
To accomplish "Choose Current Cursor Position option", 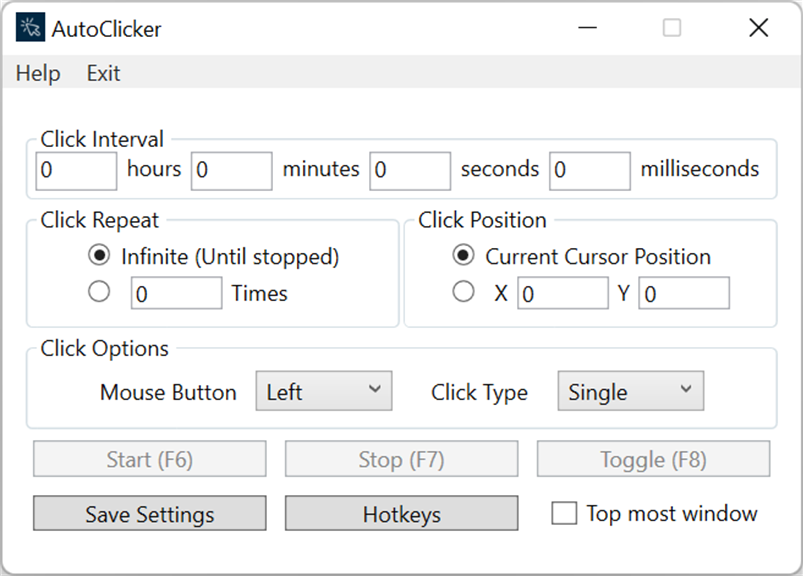I will point(463,256).
